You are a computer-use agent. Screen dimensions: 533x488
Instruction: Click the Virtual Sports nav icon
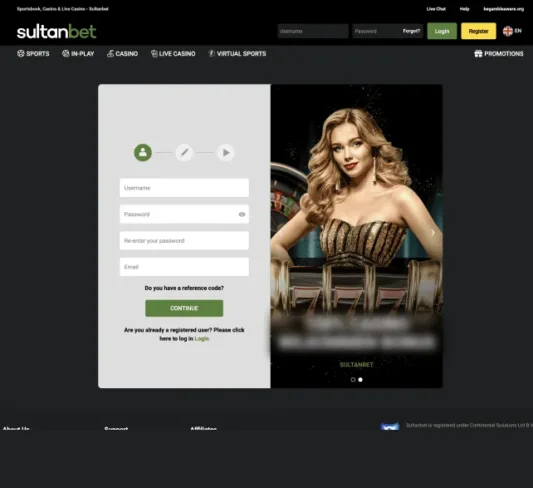click(211, 53)
